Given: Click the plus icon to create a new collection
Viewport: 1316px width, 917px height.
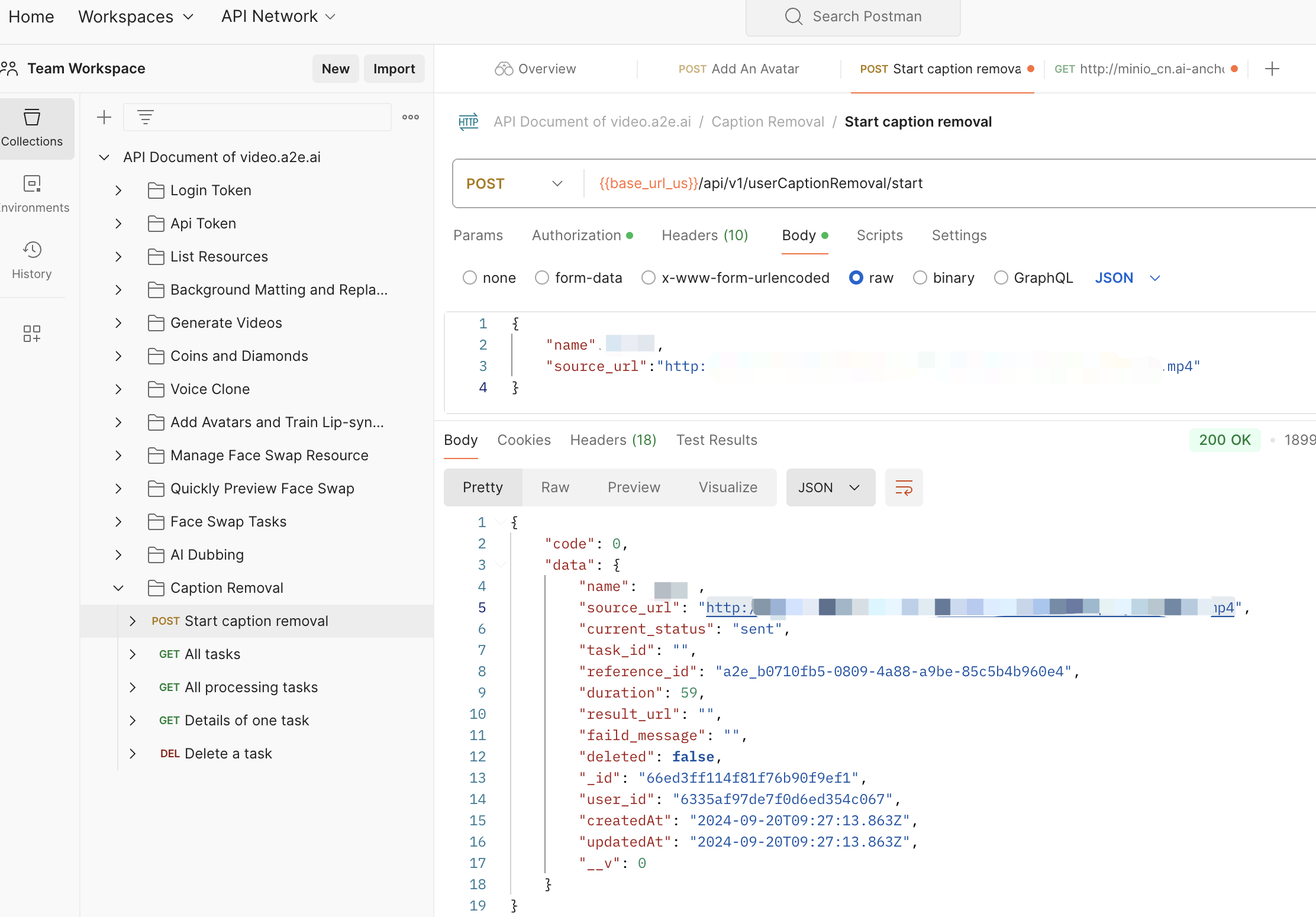Looking at the screenshot, I should click(104, 117).
